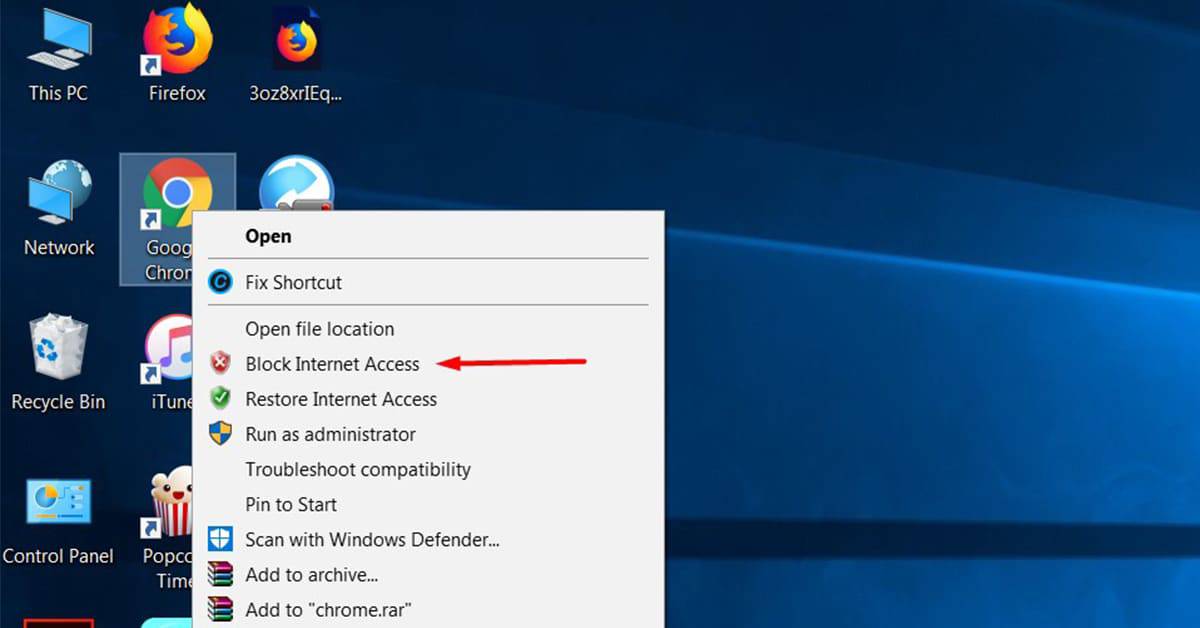This screenshot has width=1200, height=628.
Task: Click the red shield Block Internet icon
Action: [220, 363]
